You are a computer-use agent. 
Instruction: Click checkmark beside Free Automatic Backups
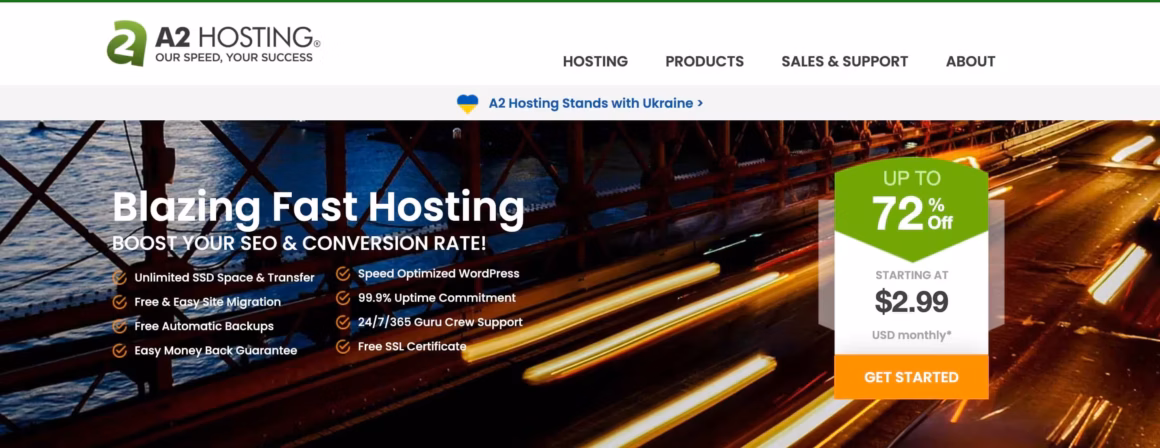coord(119,326)
